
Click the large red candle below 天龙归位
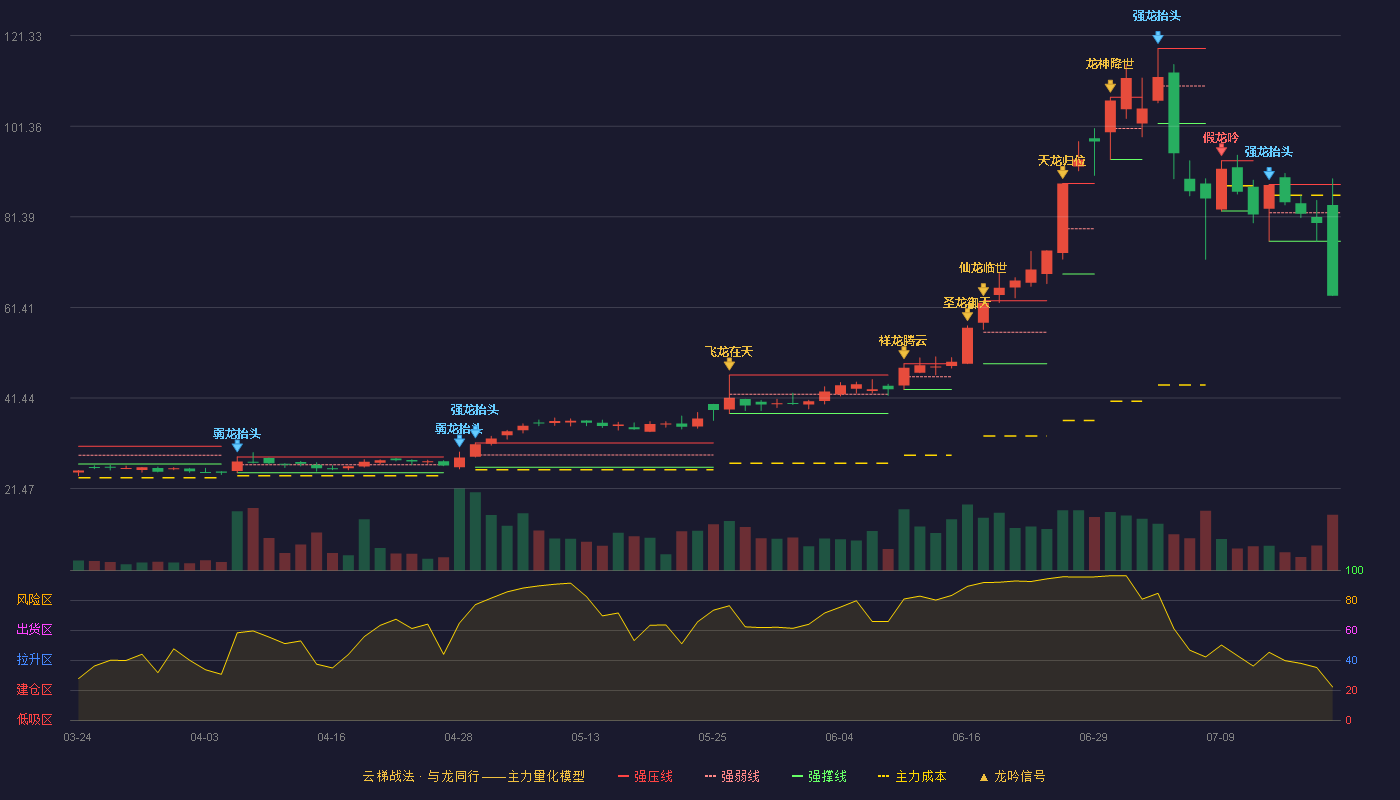tap(1062, 218)
